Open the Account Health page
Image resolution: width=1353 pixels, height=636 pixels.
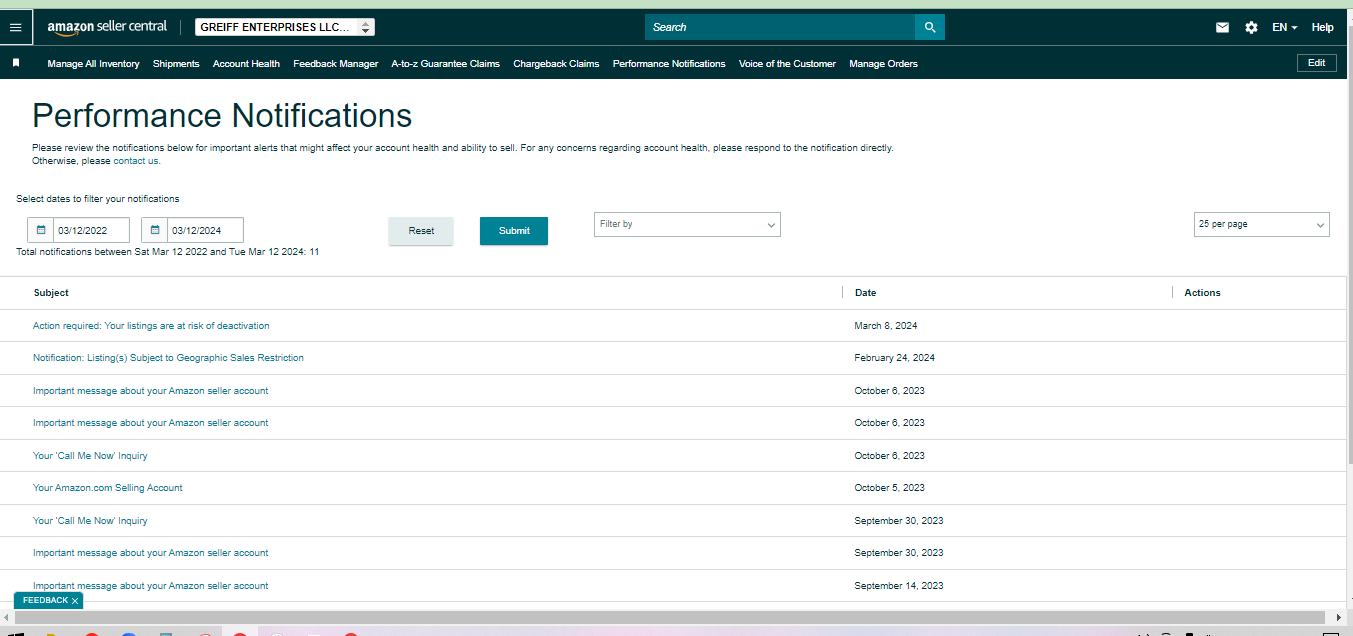[246, 63]
